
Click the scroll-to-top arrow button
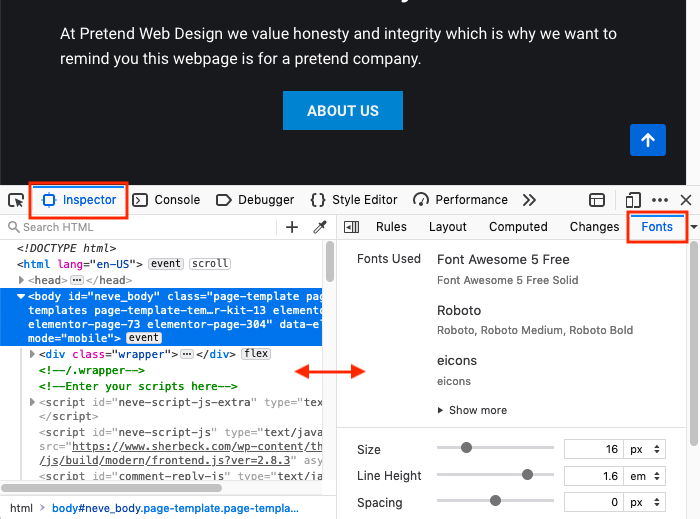coord(648,140)
